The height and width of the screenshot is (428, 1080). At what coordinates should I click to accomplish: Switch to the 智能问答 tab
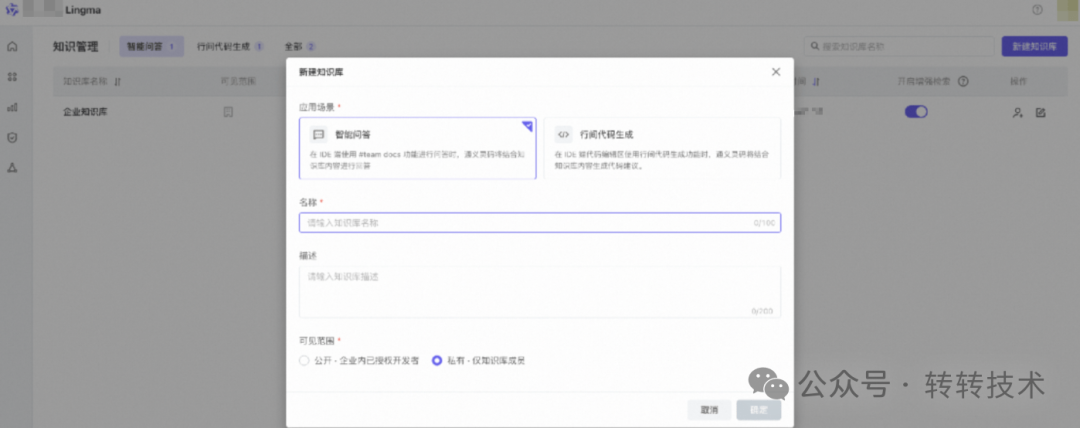point(151,47)
